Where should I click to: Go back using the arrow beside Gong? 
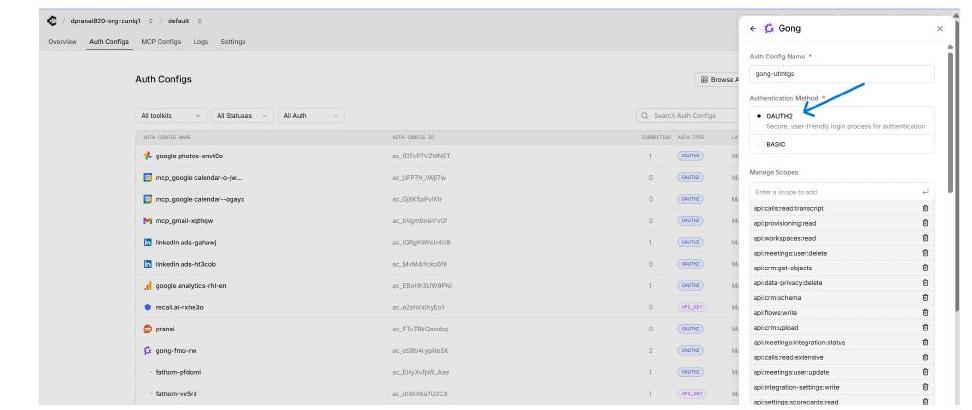click(x=753, y=29)
